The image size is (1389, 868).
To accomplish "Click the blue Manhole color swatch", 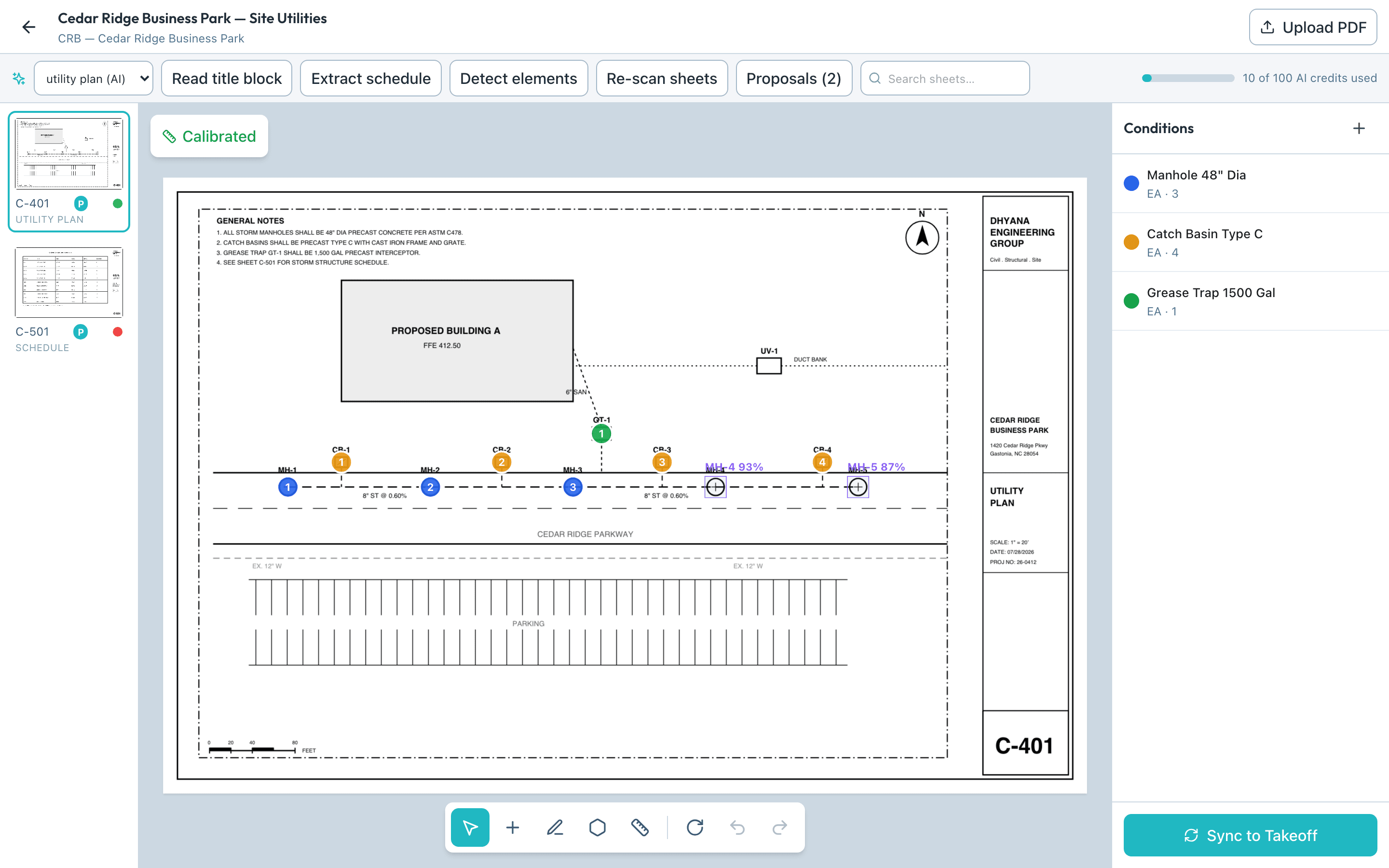I will pyautogui.click(x=1131, y=184).
